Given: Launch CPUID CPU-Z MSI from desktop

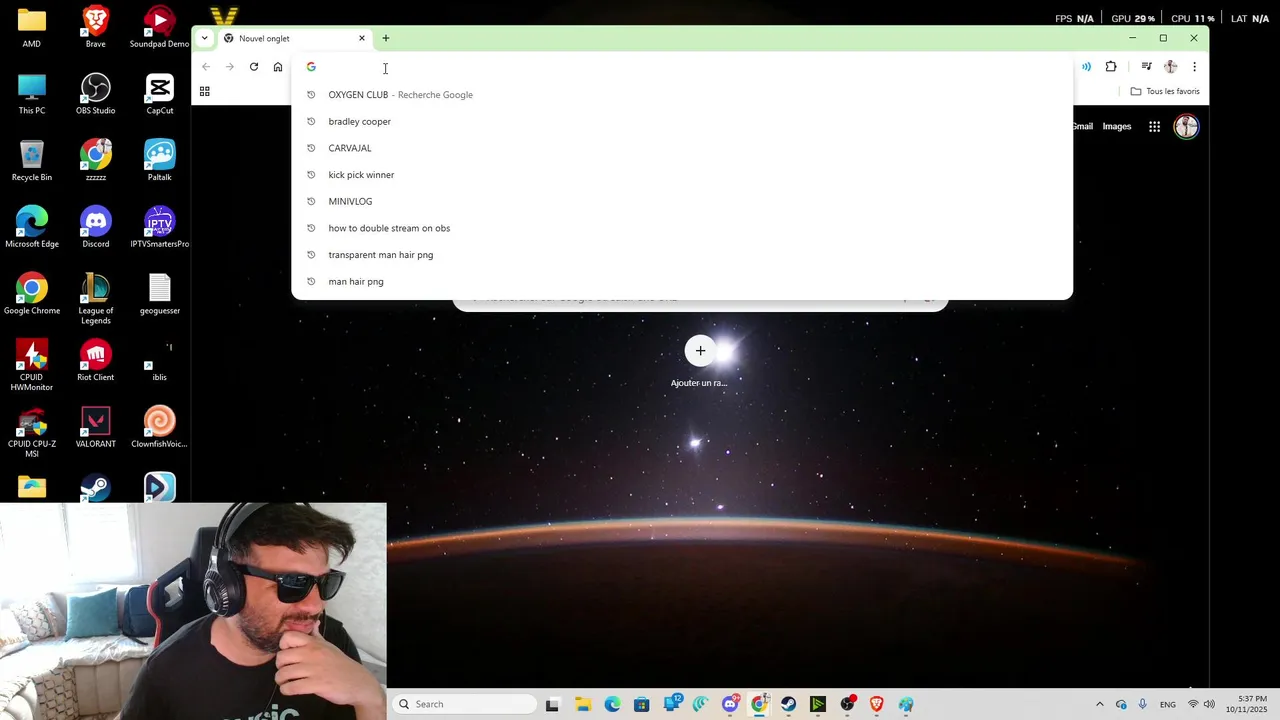Looking at the screenshot, I should click(x=32, y=432).
